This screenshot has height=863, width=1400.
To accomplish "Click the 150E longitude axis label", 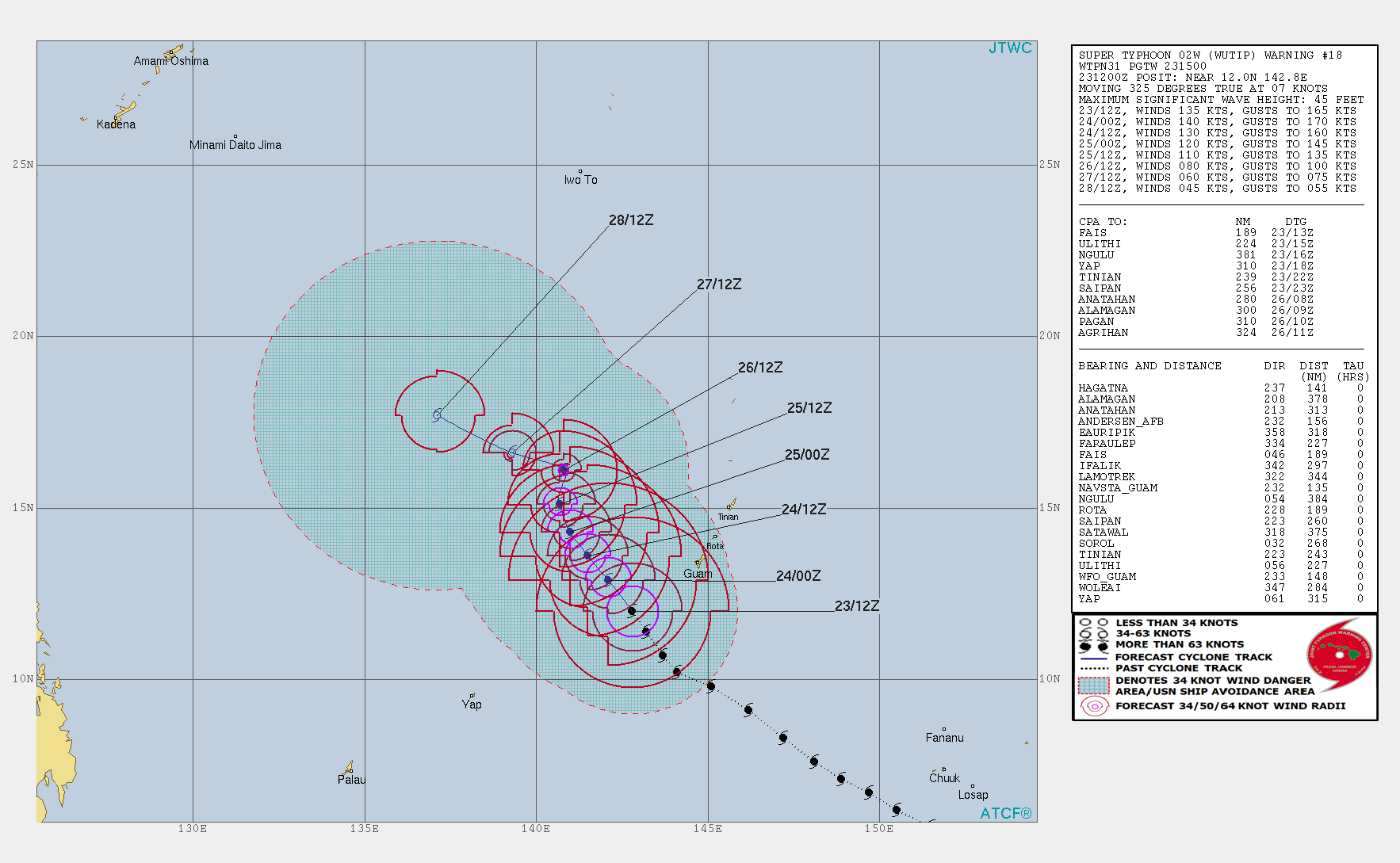I will tap(879, 829).
